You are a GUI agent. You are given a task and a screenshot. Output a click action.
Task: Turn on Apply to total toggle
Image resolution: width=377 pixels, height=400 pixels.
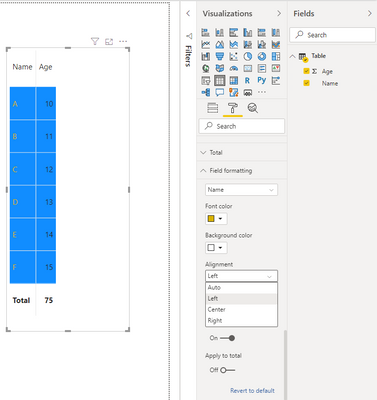(227, 370)
